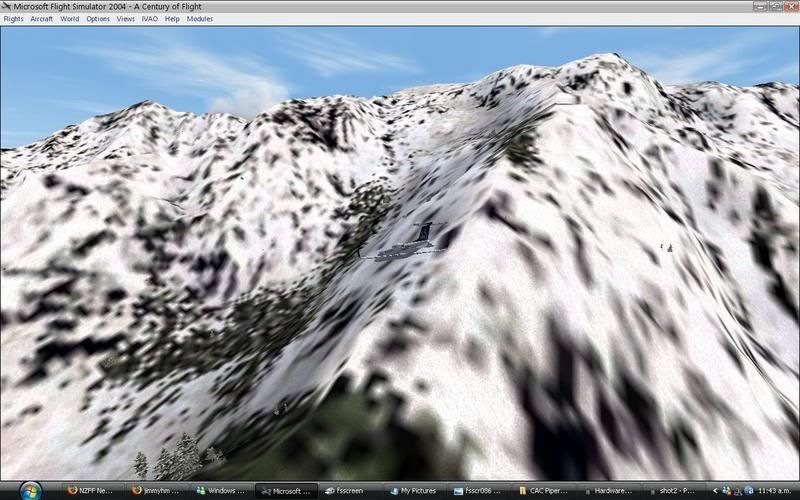Screen dimensions: 800x500
Task: Open the World menu
Action: point(69,19)
